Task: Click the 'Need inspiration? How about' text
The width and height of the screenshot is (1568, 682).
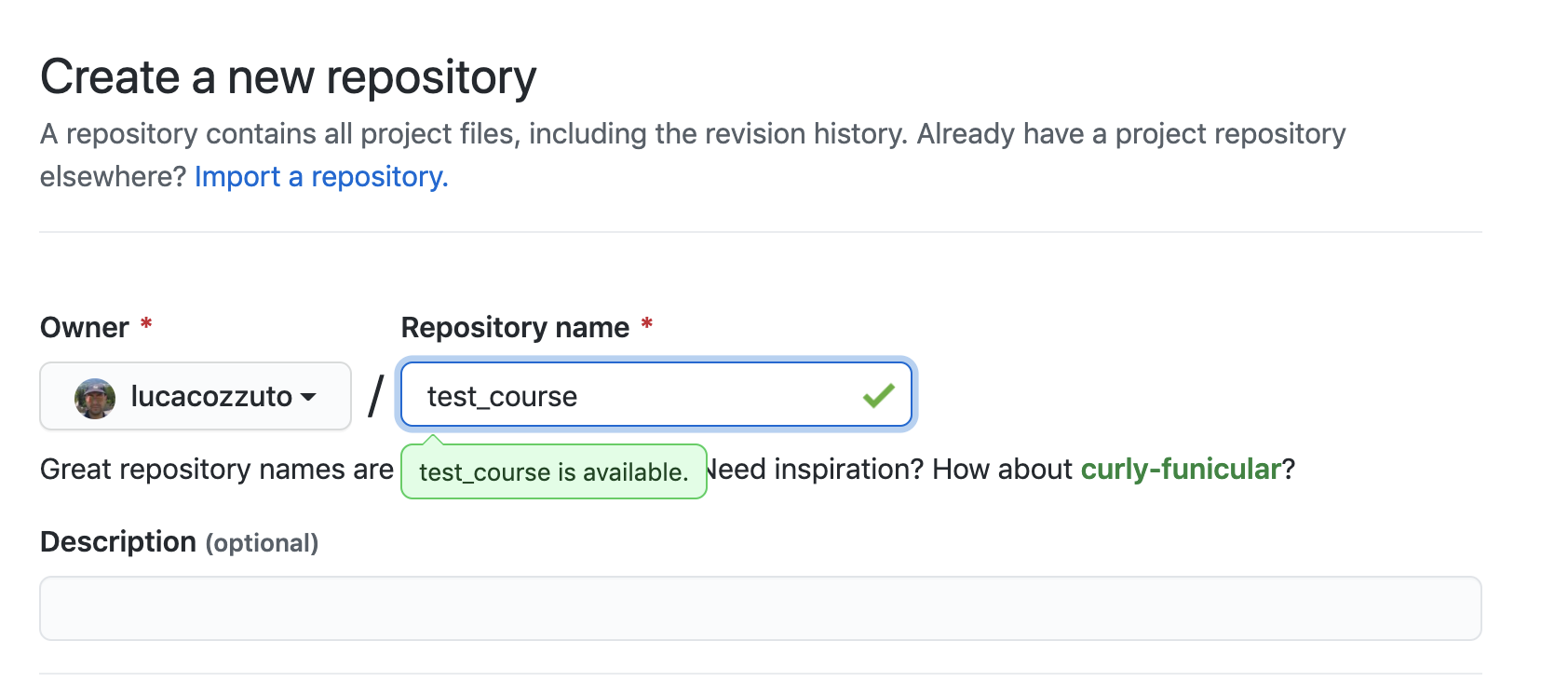Action: [889, 469]
